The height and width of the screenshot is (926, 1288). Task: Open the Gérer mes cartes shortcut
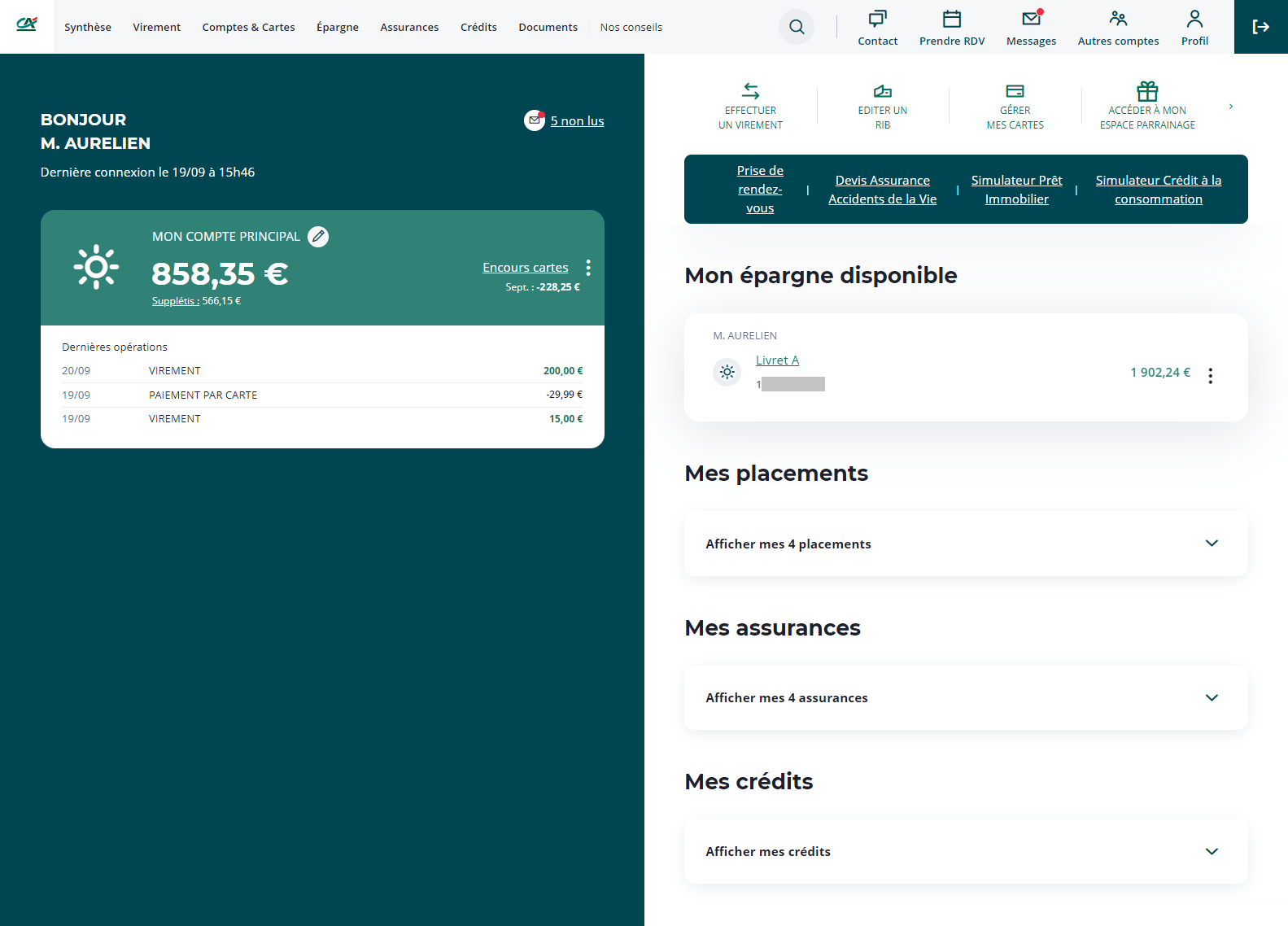[x=1015, y=107]
